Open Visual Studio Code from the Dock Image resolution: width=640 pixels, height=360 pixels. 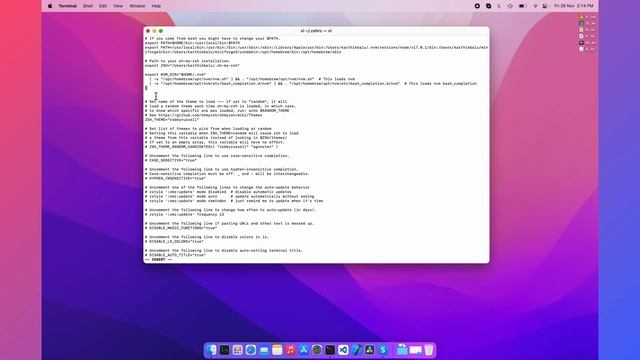pyautogui.click(x=343, y=350)
